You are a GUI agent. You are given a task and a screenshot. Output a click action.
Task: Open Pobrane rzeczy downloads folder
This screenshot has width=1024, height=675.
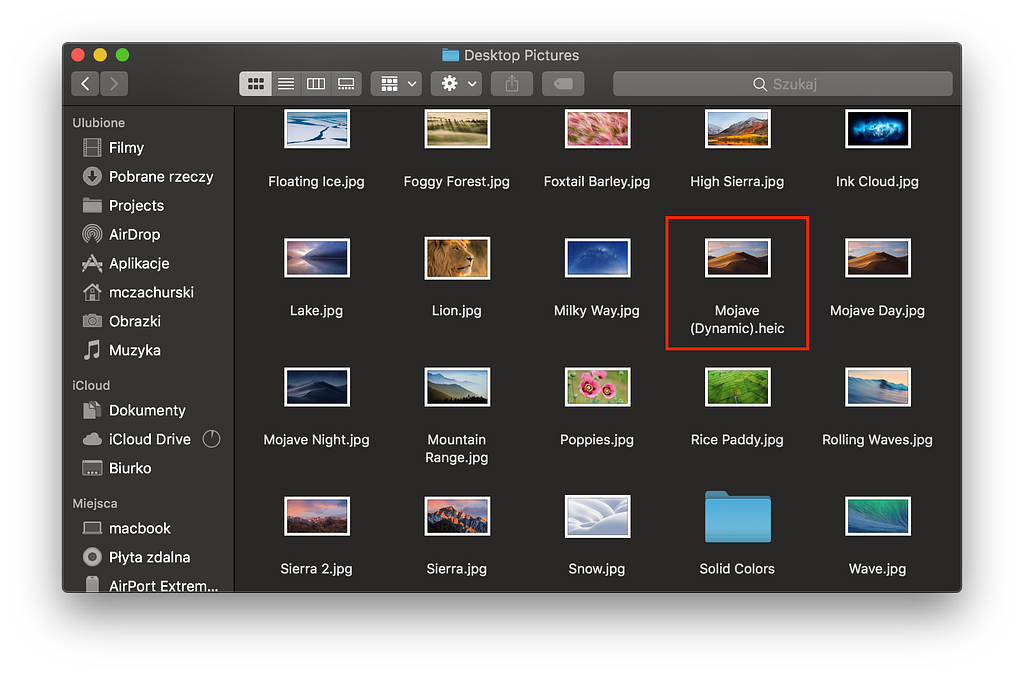(x=148, y=177)
